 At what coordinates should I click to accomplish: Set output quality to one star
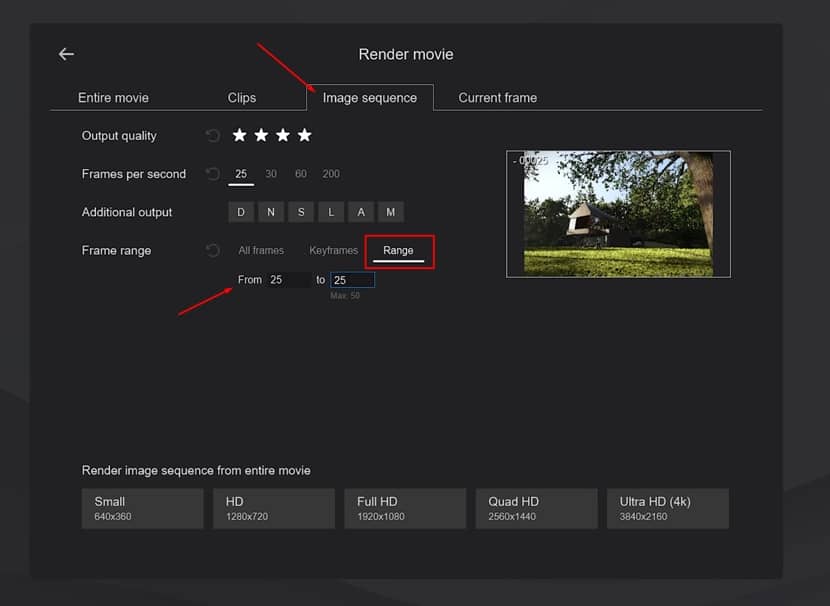(x=239, y=135)
